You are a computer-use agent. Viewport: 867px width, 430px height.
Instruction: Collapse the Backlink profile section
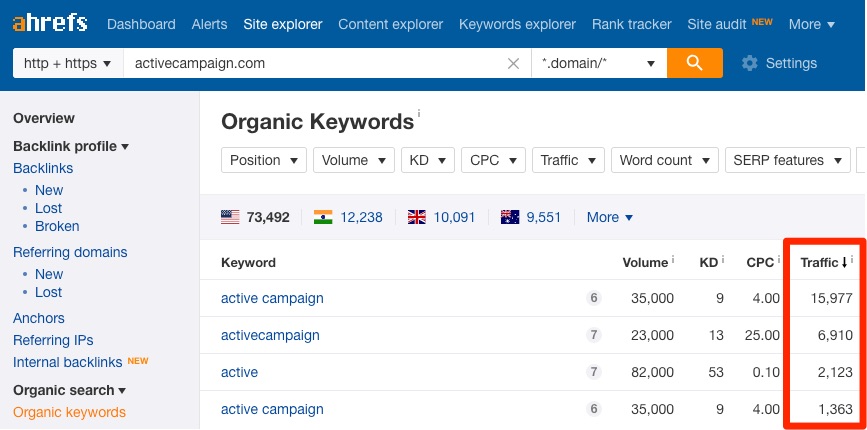71,146
